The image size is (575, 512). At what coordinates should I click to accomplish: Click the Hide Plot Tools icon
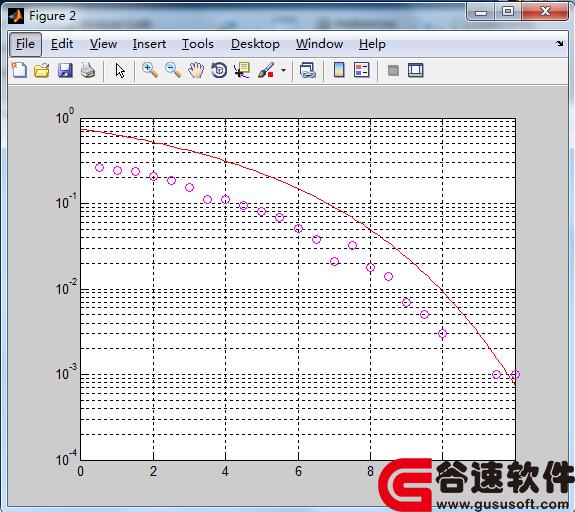click(393, 70)
